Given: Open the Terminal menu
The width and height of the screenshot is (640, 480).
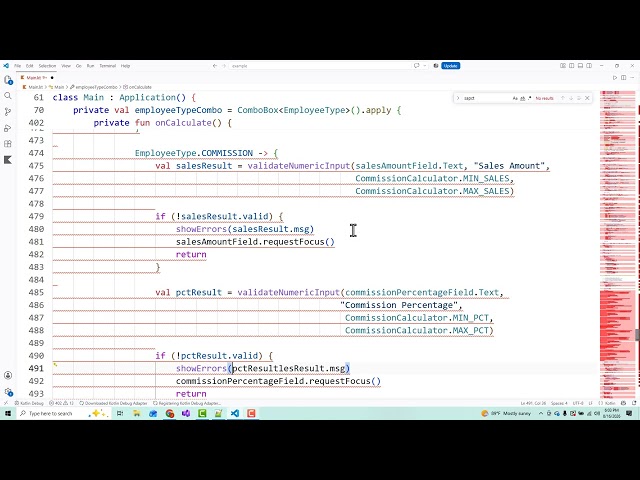Looking at the screenshot, I should (108, 66).
